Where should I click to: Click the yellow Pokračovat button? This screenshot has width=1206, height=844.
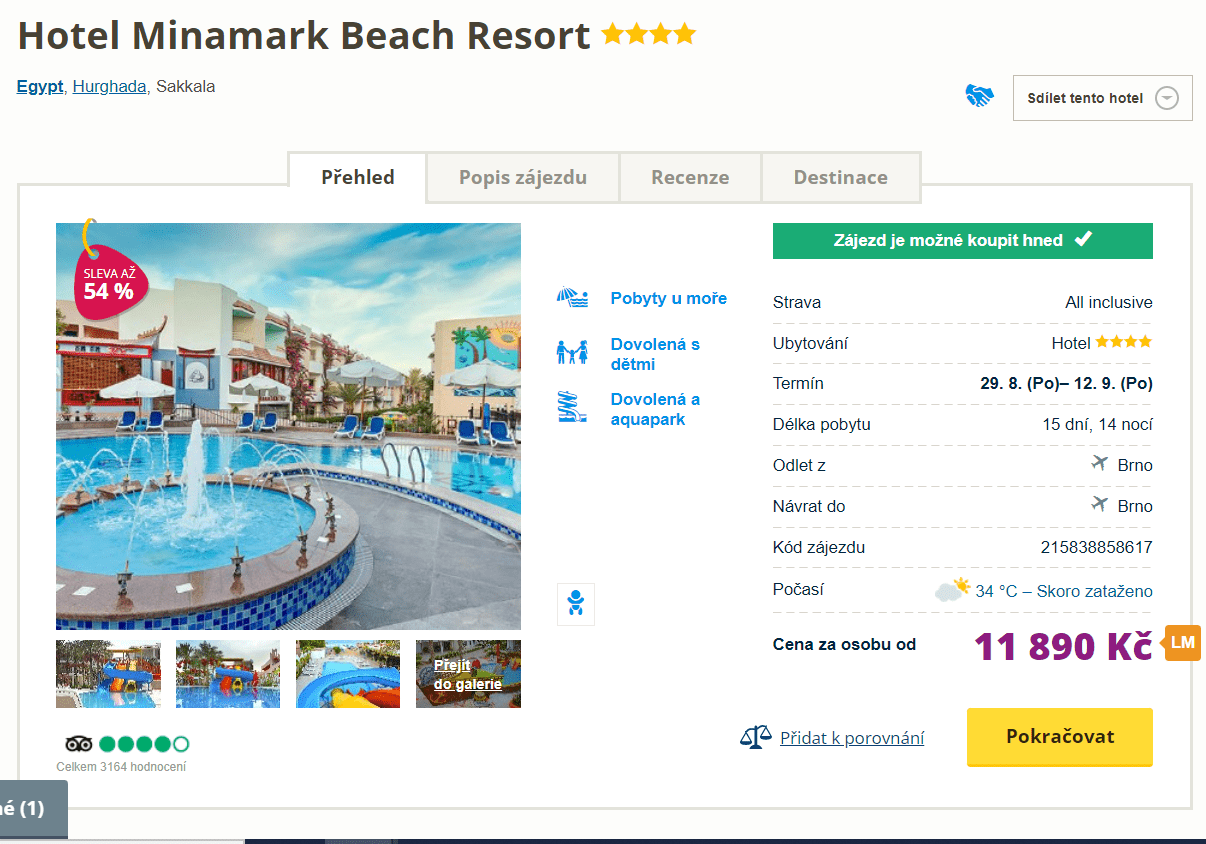[x=1060, y=737]
